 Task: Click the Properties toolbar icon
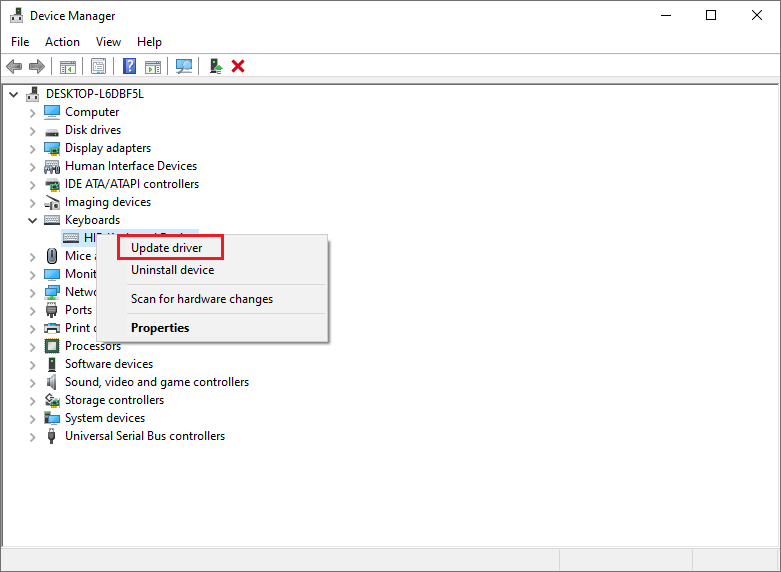[x=98, y=66]
